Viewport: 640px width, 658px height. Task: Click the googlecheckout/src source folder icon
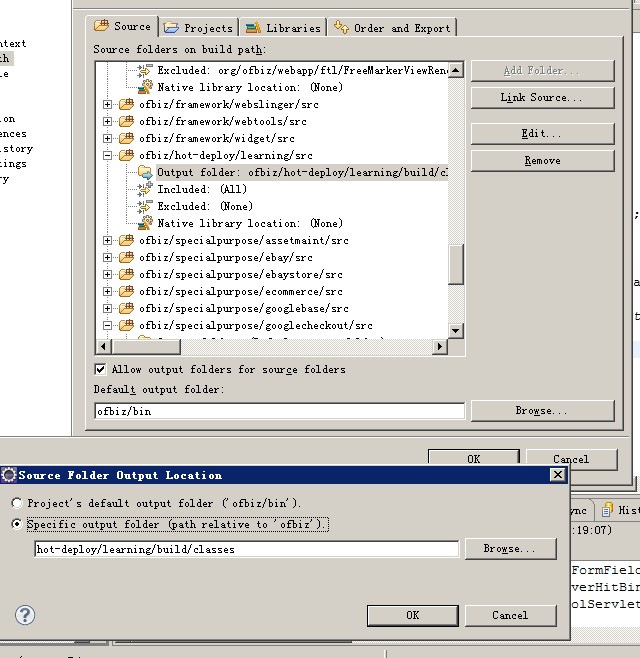point(126,324)
